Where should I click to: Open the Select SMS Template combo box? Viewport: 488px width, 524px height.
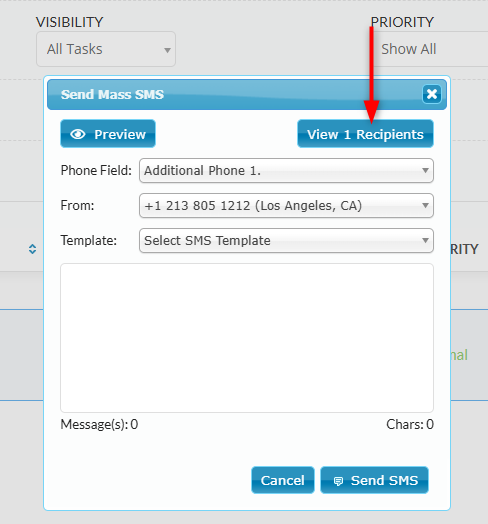[286, 241]
